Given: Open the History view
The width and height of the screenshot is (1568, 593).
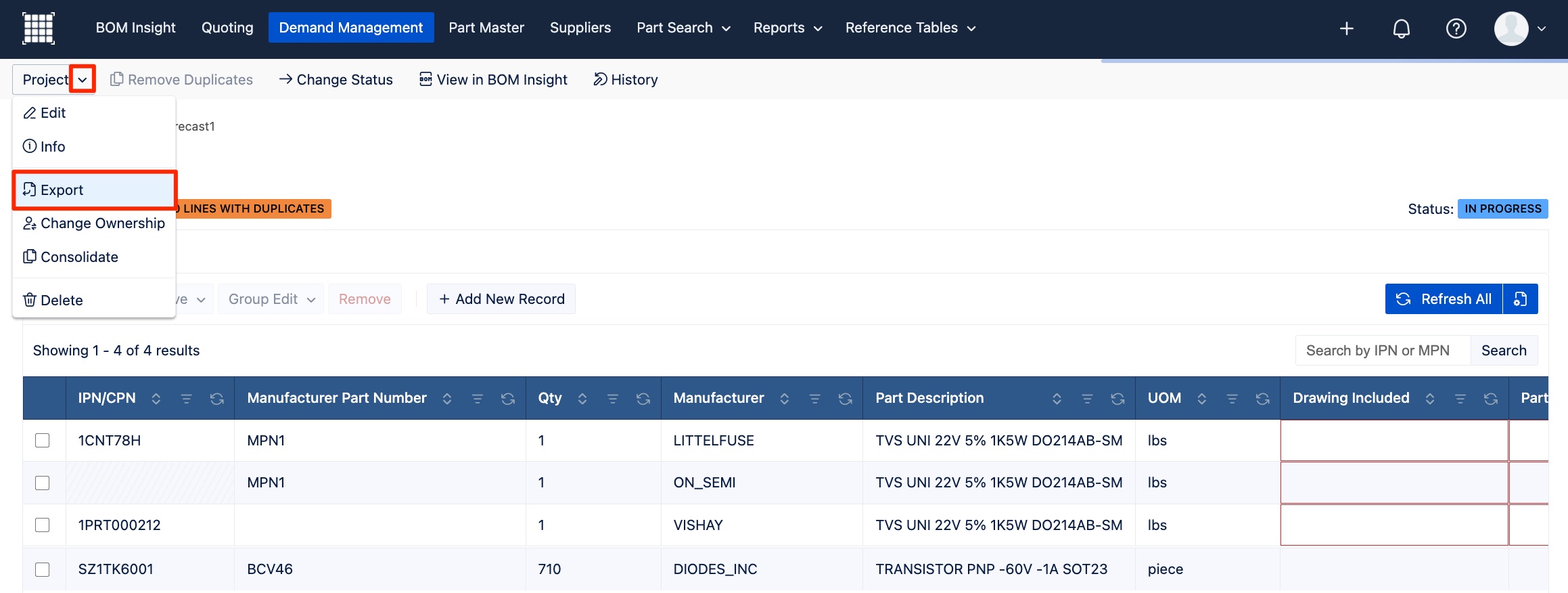Looking at the screenshot, I should [x=625, y=80].
